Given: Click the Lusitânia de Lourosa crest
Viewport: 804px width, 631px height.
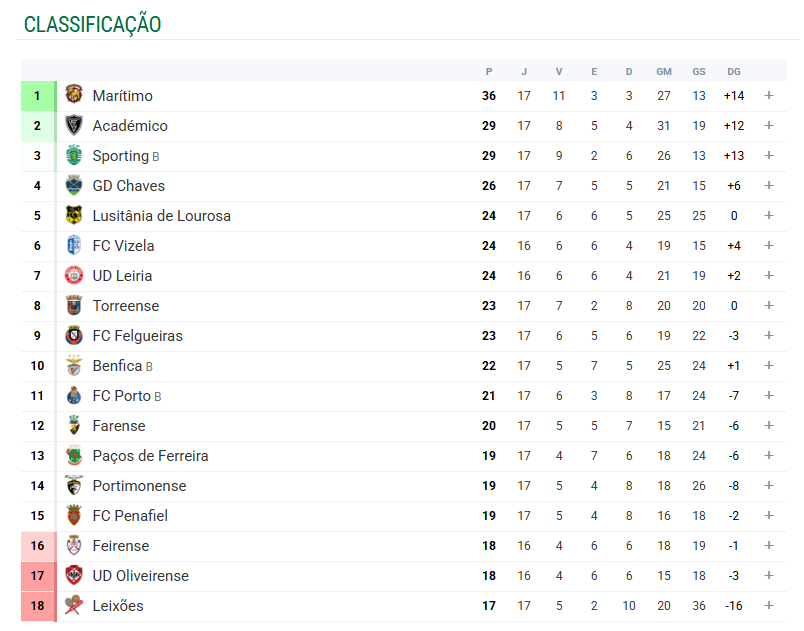Looking at the screenshot, I should 74,215.
